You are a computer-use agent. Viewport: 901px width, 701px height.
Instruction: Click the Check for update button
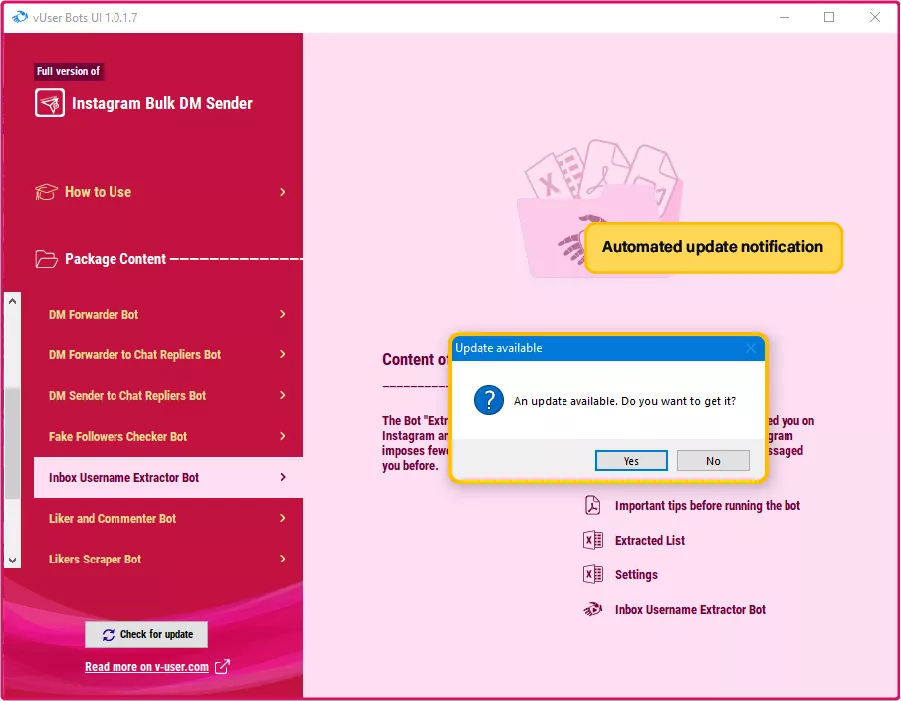(147, 634)
